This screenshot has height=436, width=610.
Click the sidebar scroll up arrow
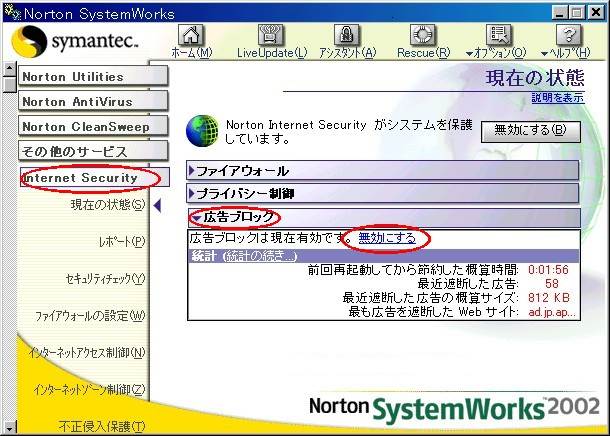(9, 69)
